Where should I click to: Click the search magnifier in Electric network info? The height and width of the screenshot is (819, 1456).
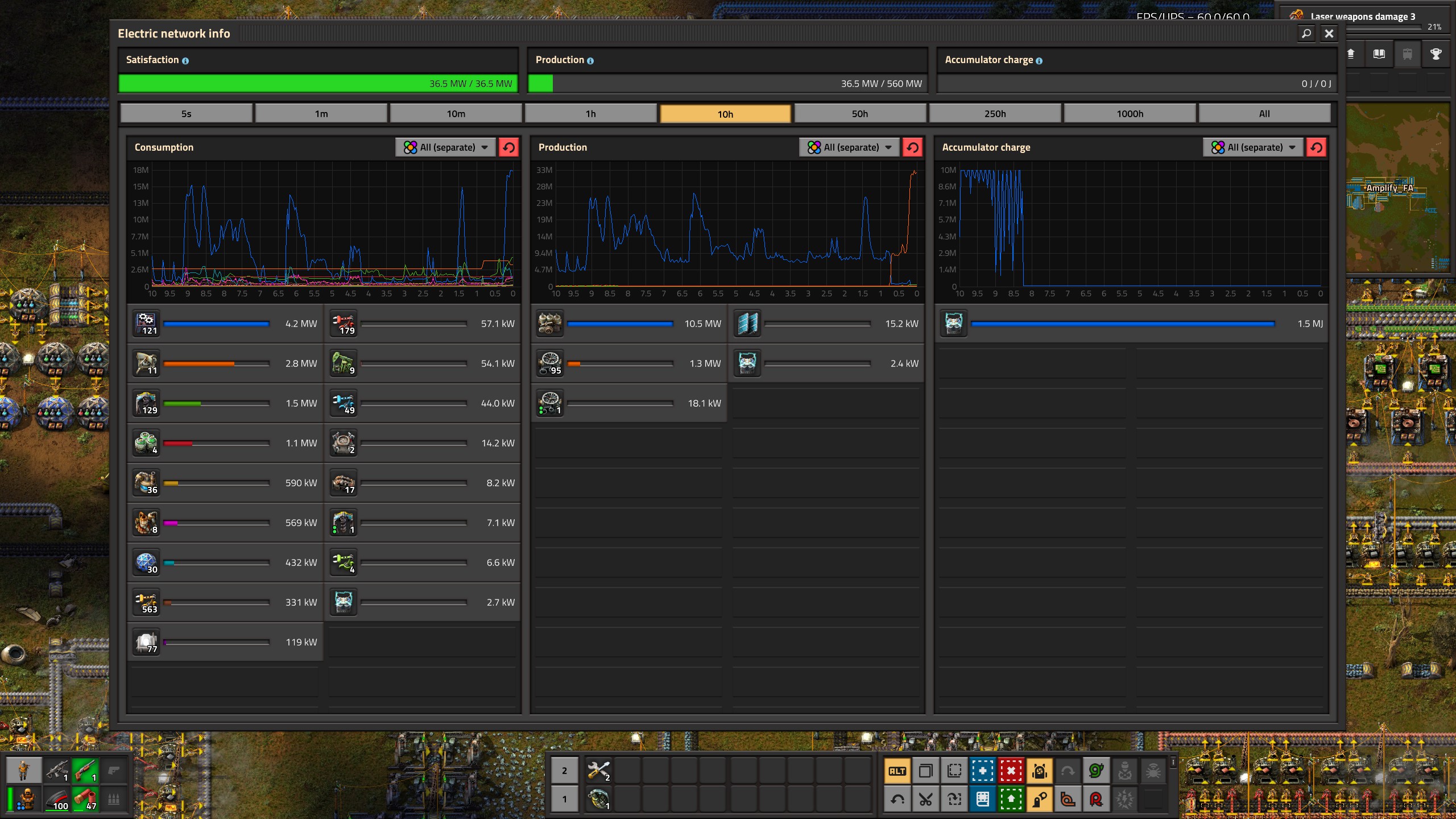coord(1306,34)
